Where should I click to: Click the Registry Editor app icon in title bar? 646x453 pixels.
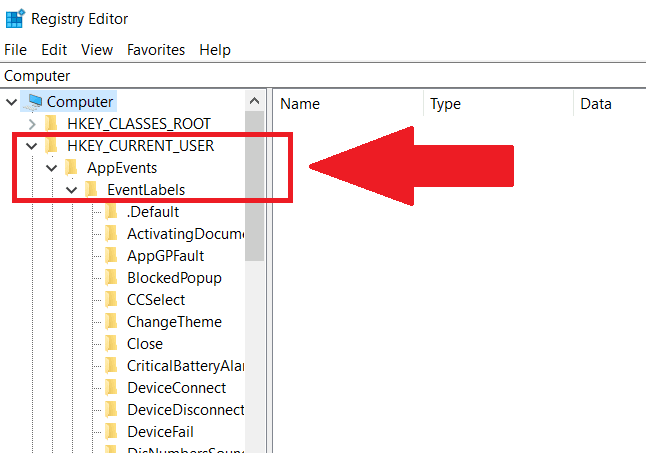pos(14,18)
